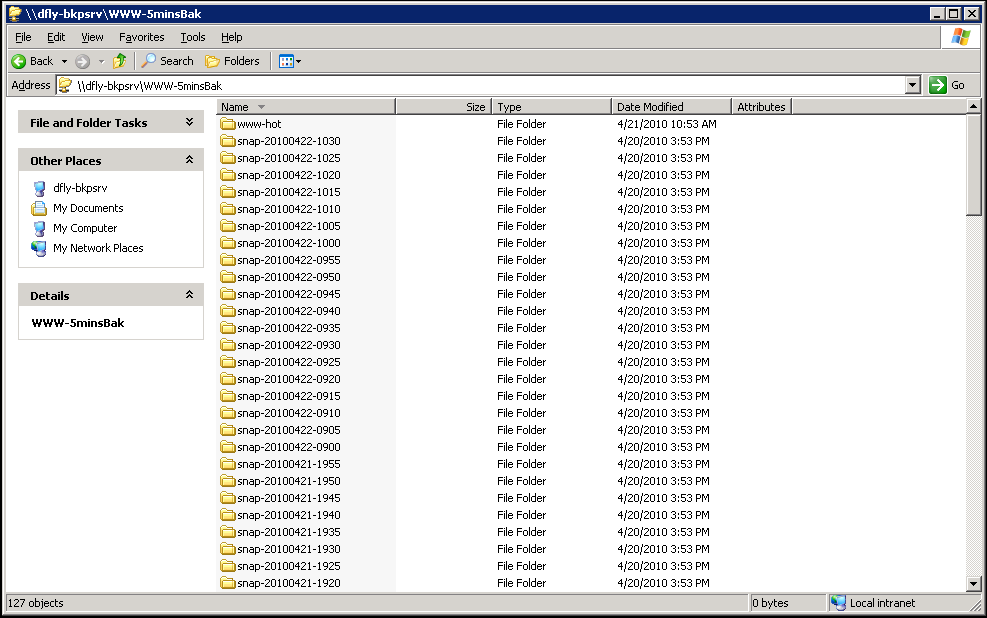Collapse the Details panel
The height and width of the screenshot is (618, 987).
click(189, 295)
